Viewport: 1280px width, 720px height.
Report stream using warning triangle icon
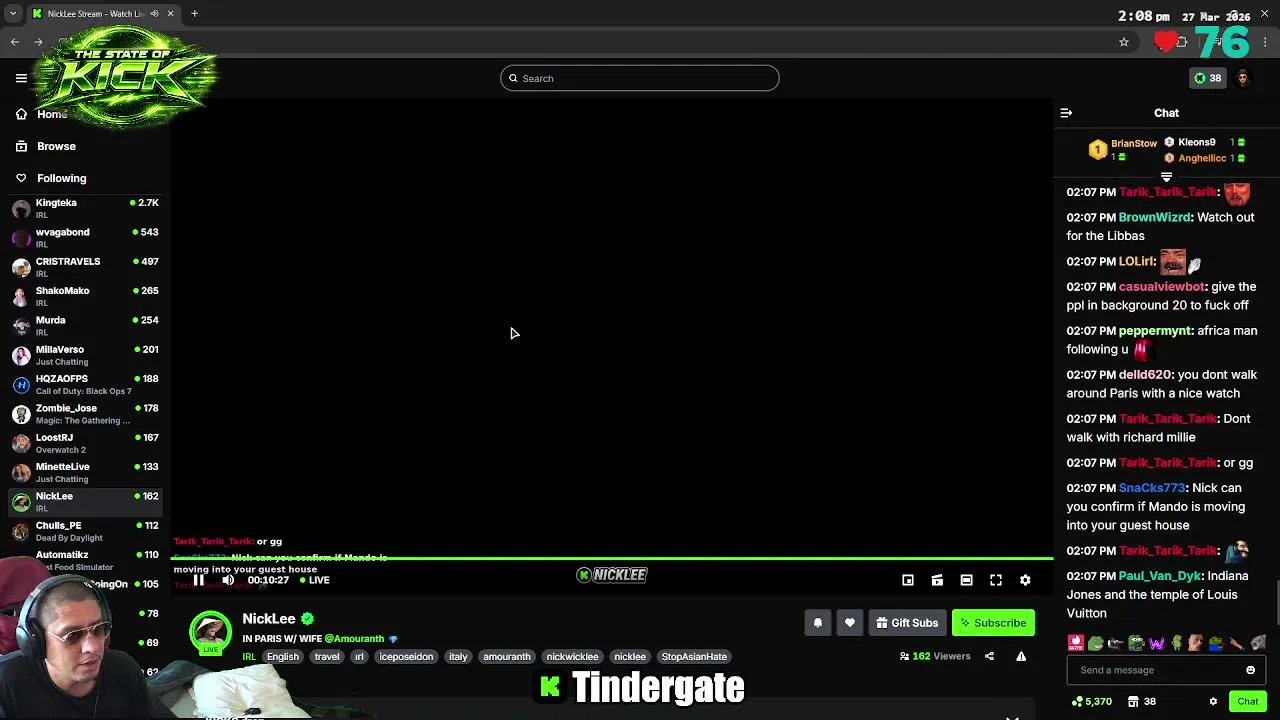(1021, 657)
